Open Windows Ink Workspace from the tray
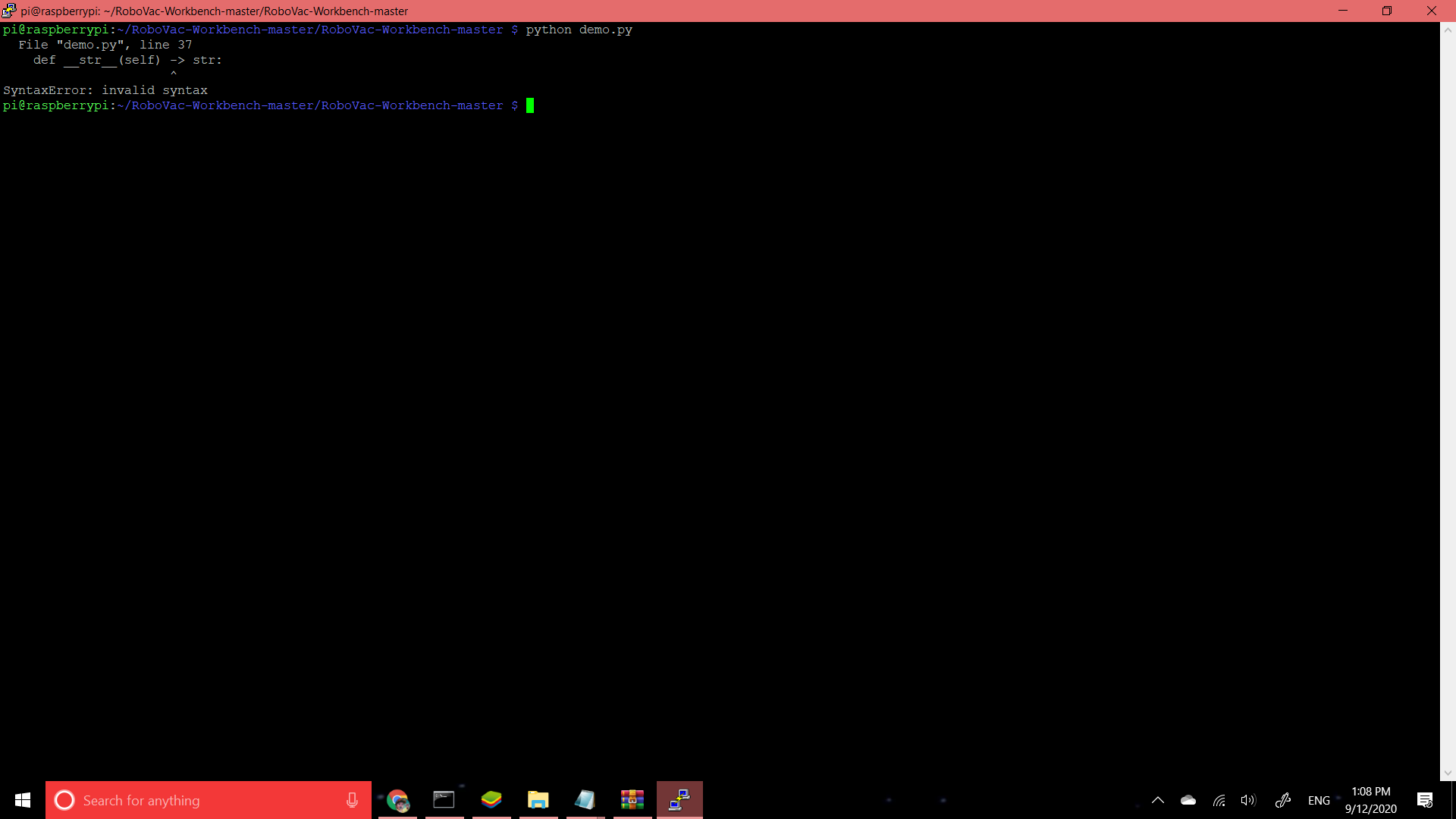Screen dimensions: 1456x819 click(x=1283, y=800)
